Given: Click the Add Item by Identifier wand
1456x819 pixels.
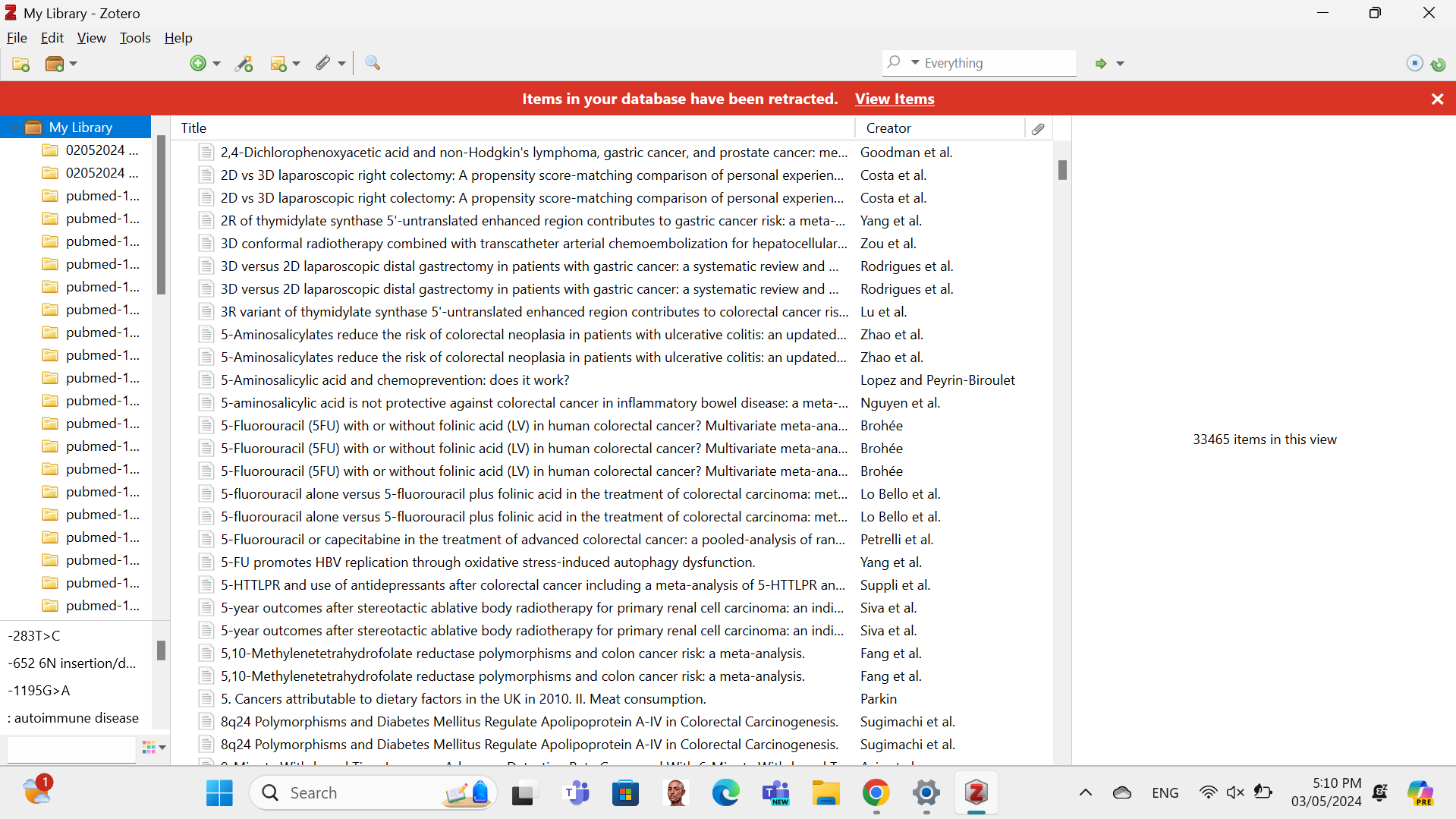Looking at the screenshot, I should coord(244,64).
